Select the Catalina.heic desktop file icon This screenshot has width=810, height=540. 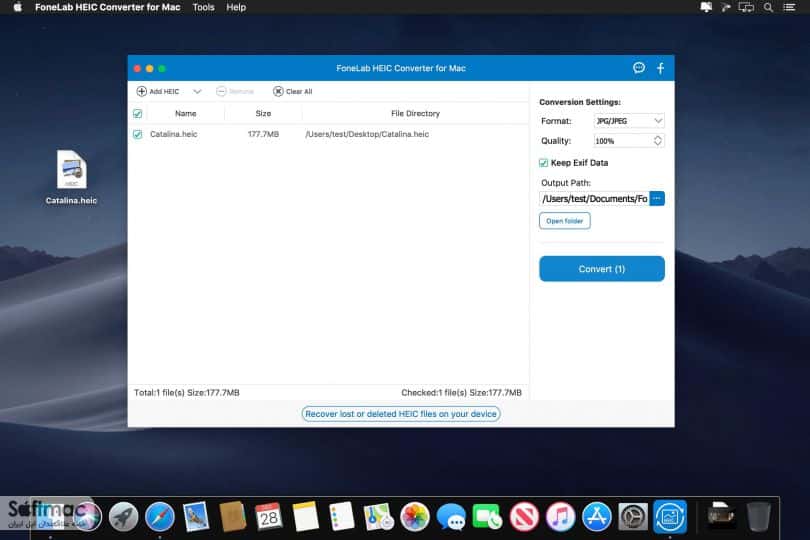(x=71, y=169)
